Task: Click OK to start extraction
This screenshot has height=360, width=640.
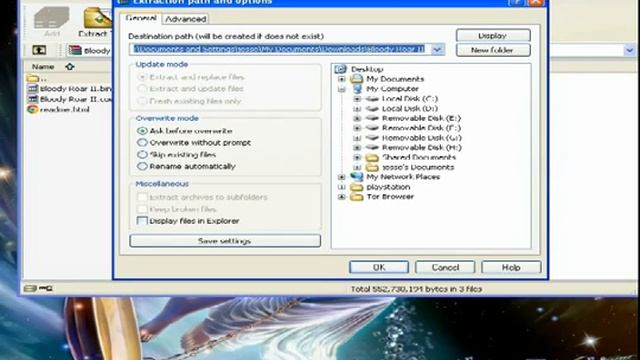Action: [379, 267]
